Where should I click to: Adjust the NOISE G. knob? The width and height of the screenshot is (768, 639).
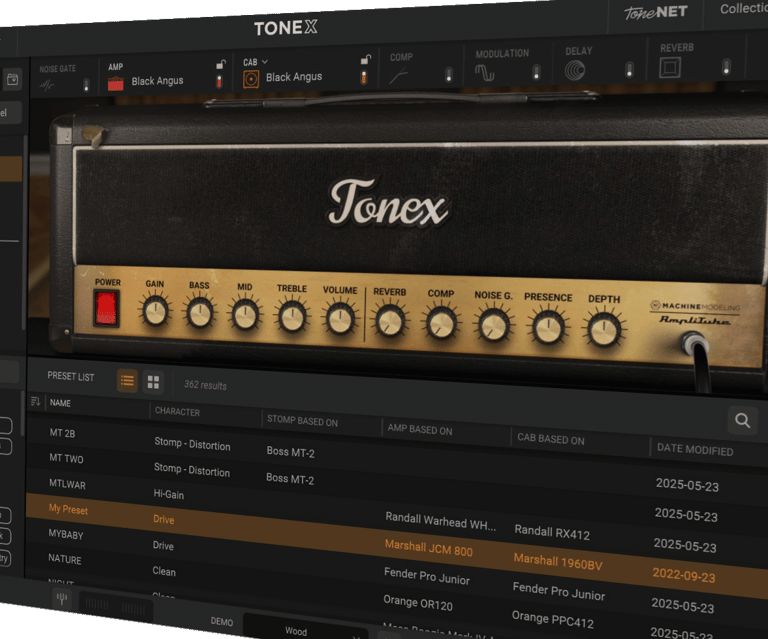(x=494, y=327)
